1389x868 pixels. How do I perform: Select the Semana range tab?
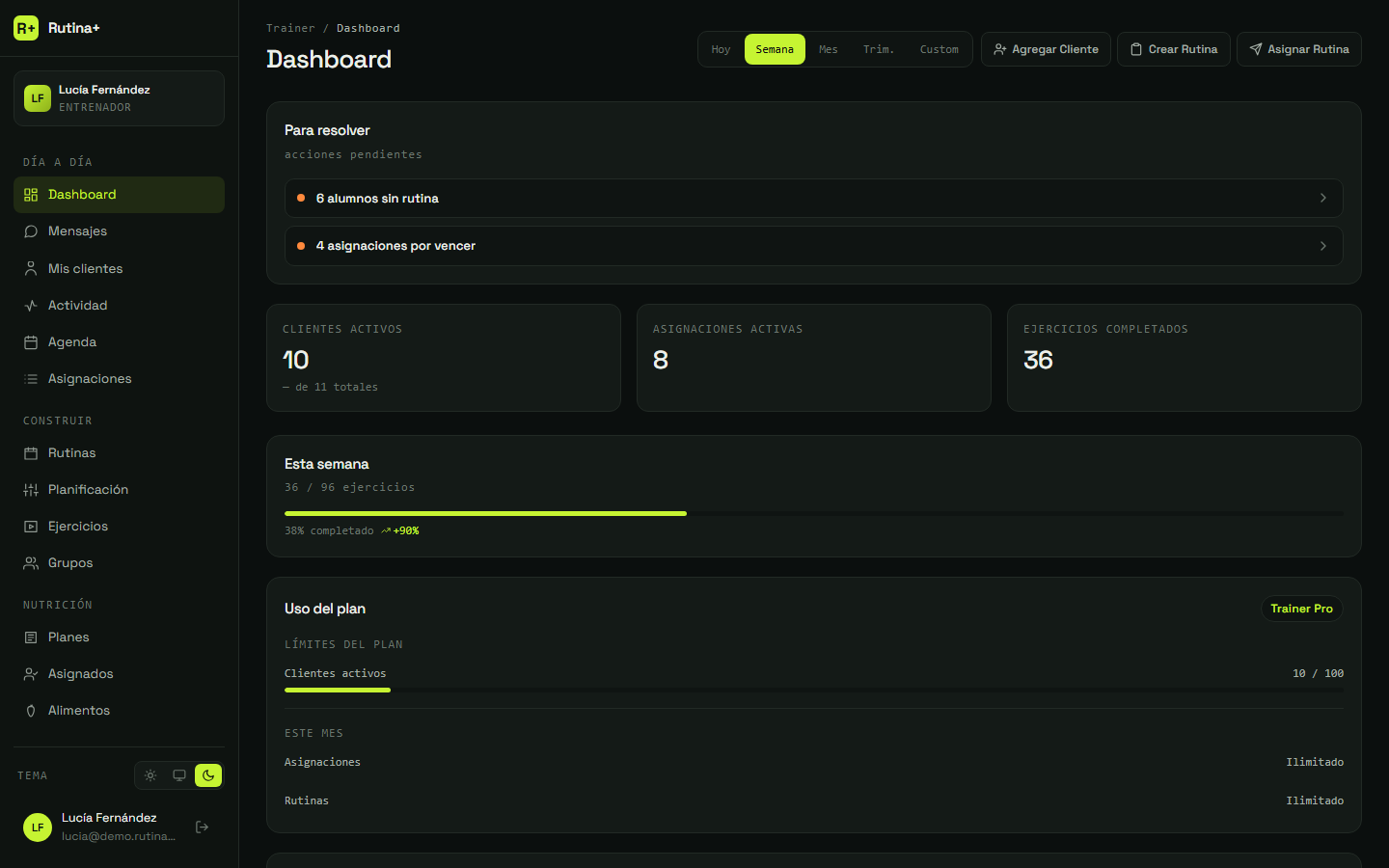pos(775,49)
